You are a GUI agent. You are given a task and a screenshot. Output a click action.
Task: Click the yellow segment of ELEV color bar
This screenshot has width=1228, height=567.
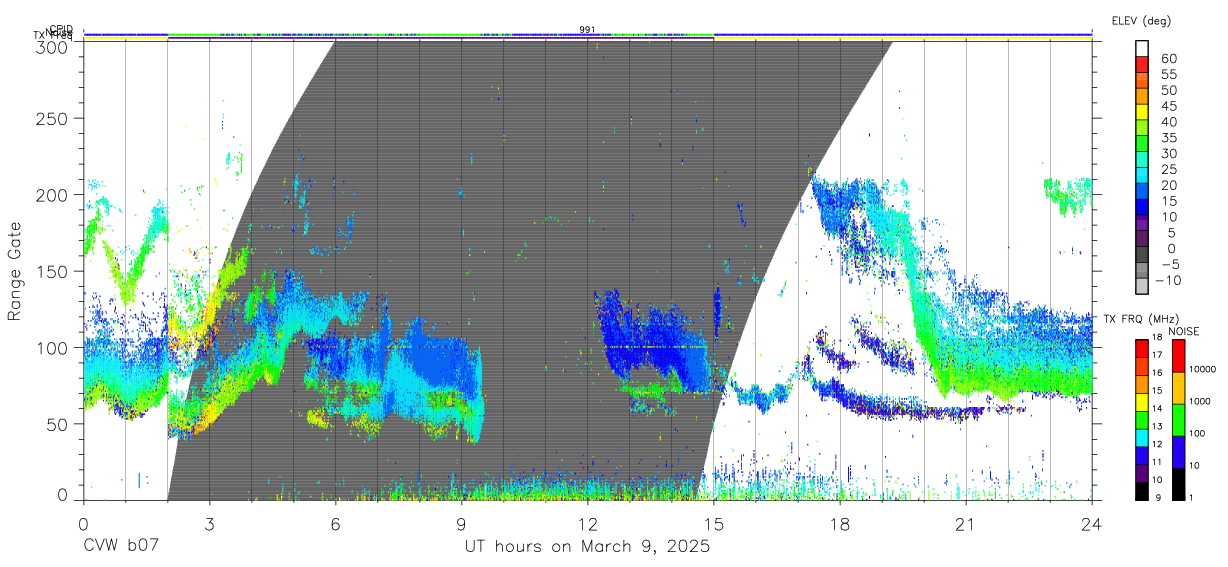tap(1141, 113)
